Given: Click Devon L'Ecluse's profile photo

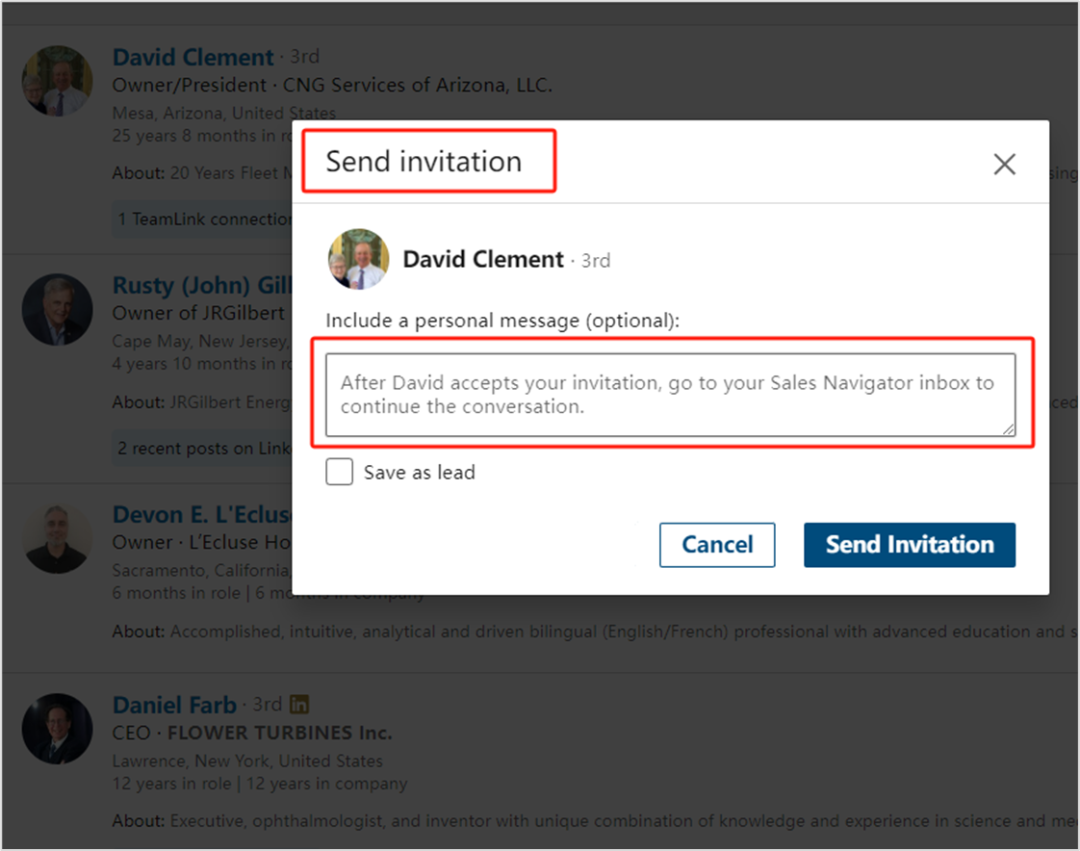Looking at the screenshot, I should 58,539.
